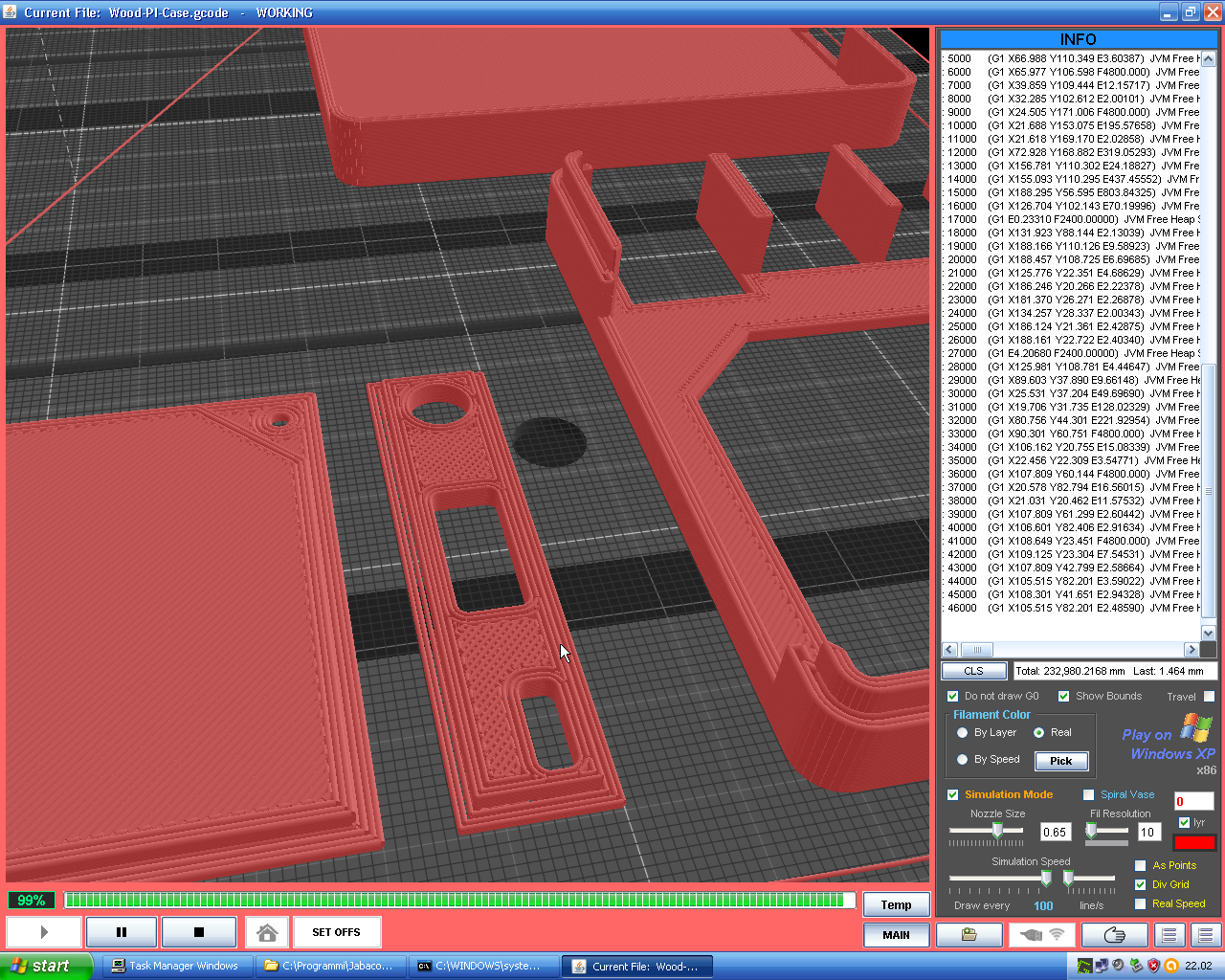This screenshot has height=980, width=1225.
Task: Click the Temp button
Action: point(896,904)
